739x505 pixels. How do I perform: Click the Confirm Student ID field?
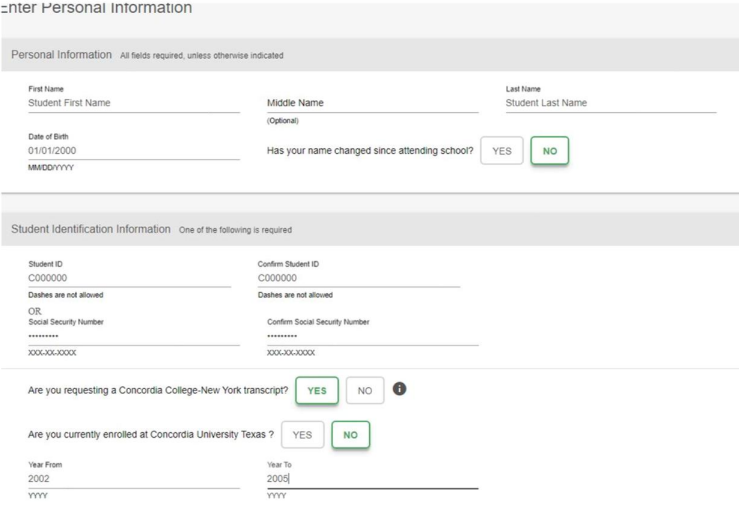point(358,278)
